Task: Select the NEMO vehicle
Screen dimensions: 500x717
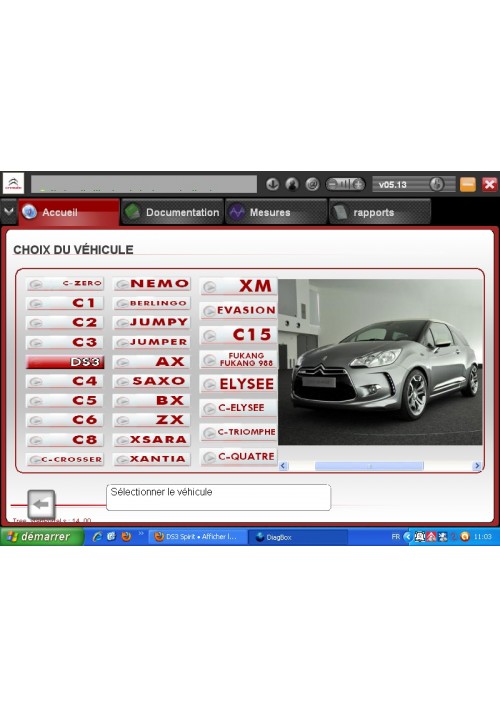Action: (x=152, y=284)
